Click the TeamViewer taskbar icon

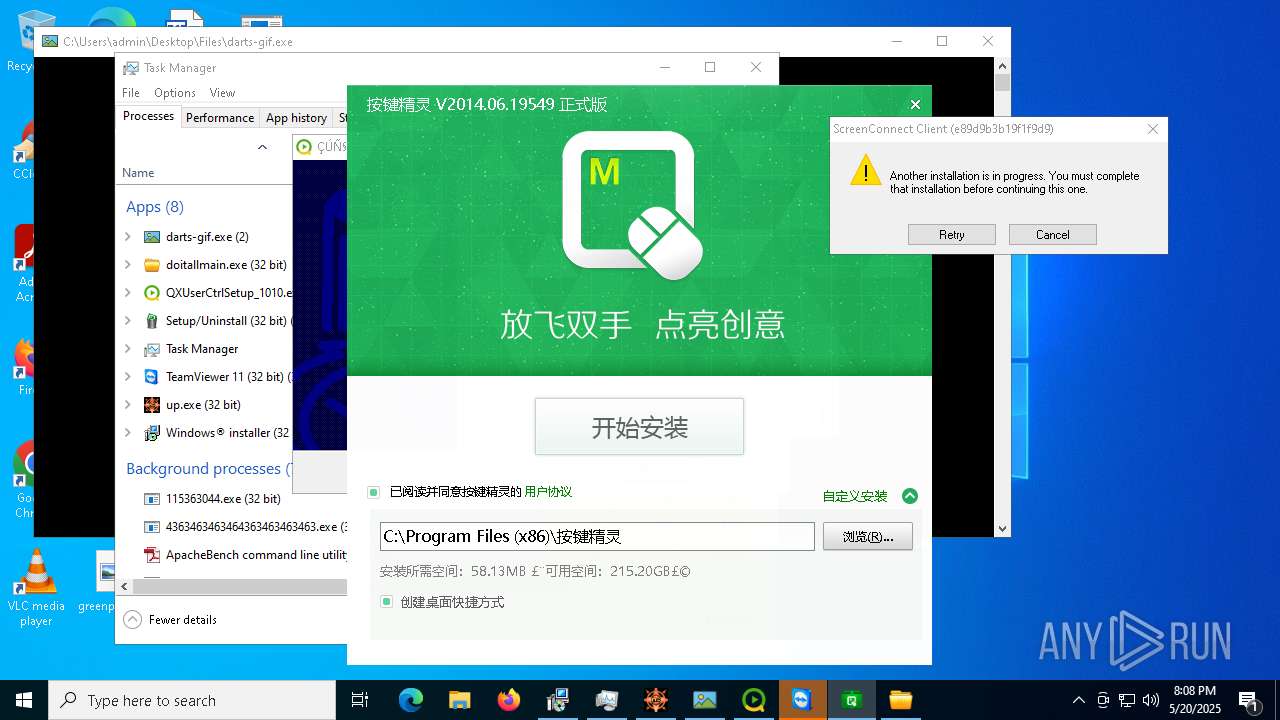click(802, 700)
